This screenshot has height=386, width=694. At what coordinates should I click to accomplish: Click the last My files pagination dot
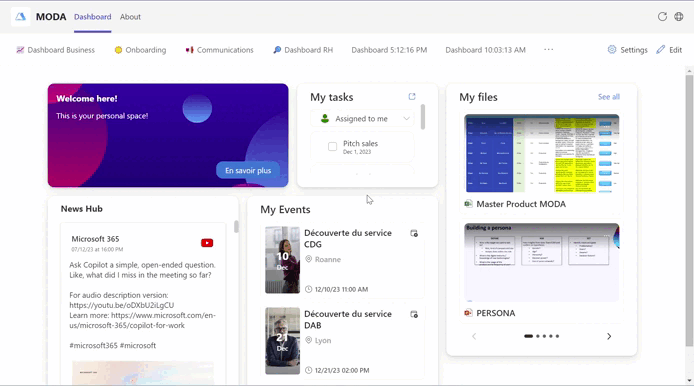[557, 336]
